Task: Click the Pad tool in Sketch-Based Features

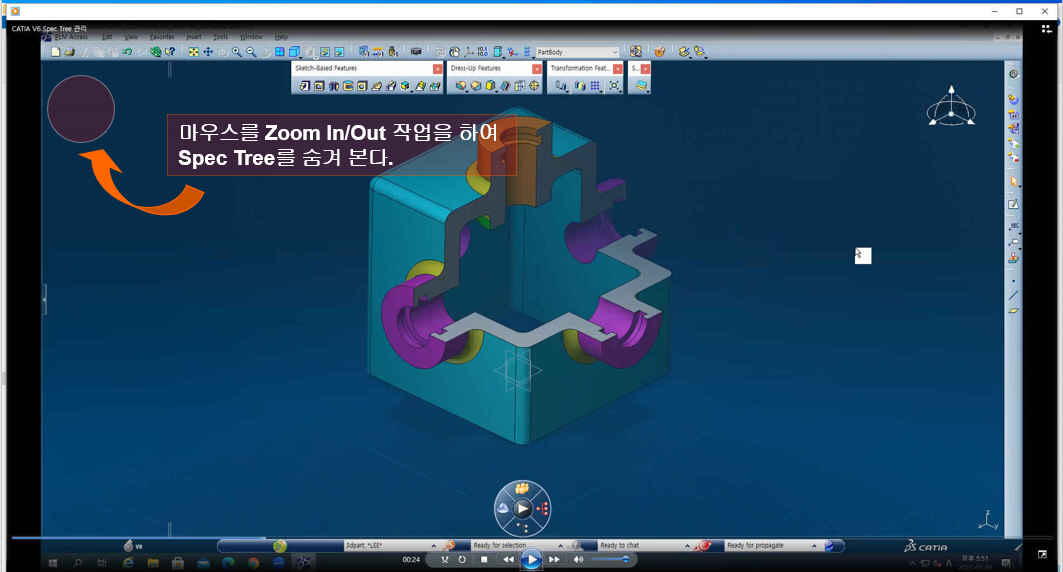Action: (x=304, y=86)
